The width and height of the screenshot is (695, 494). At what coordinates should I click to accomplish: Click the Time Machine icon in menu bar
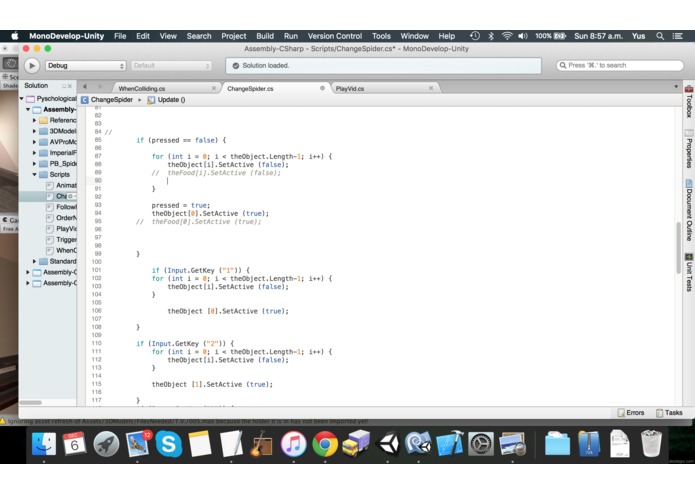tap(475, 36)
